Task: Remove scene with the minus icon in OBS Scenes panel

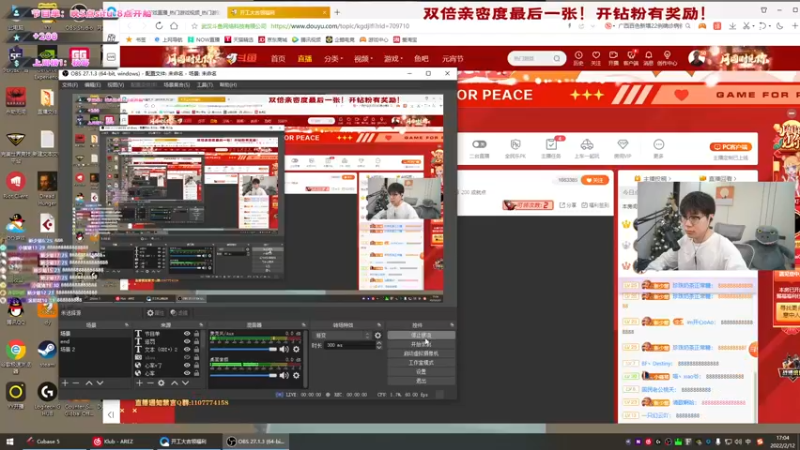Action: [x=76, y=383]
